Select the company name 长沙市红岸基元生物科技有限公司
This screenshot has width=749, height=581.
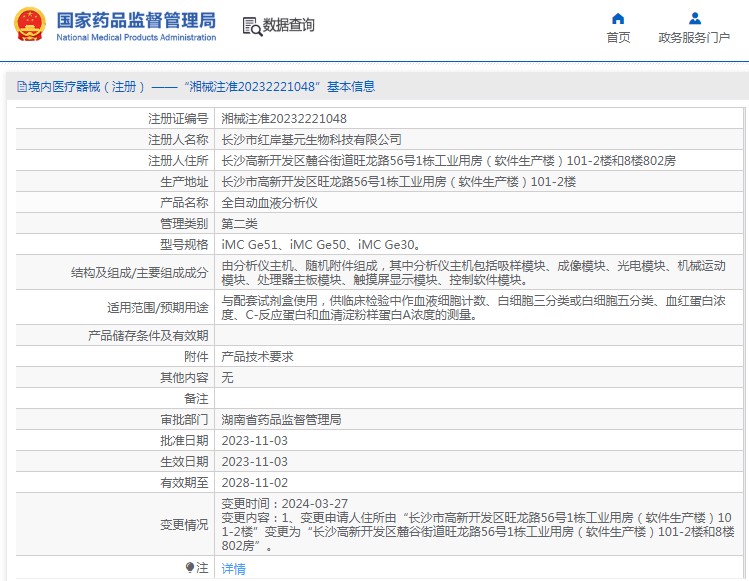(311, 139)
